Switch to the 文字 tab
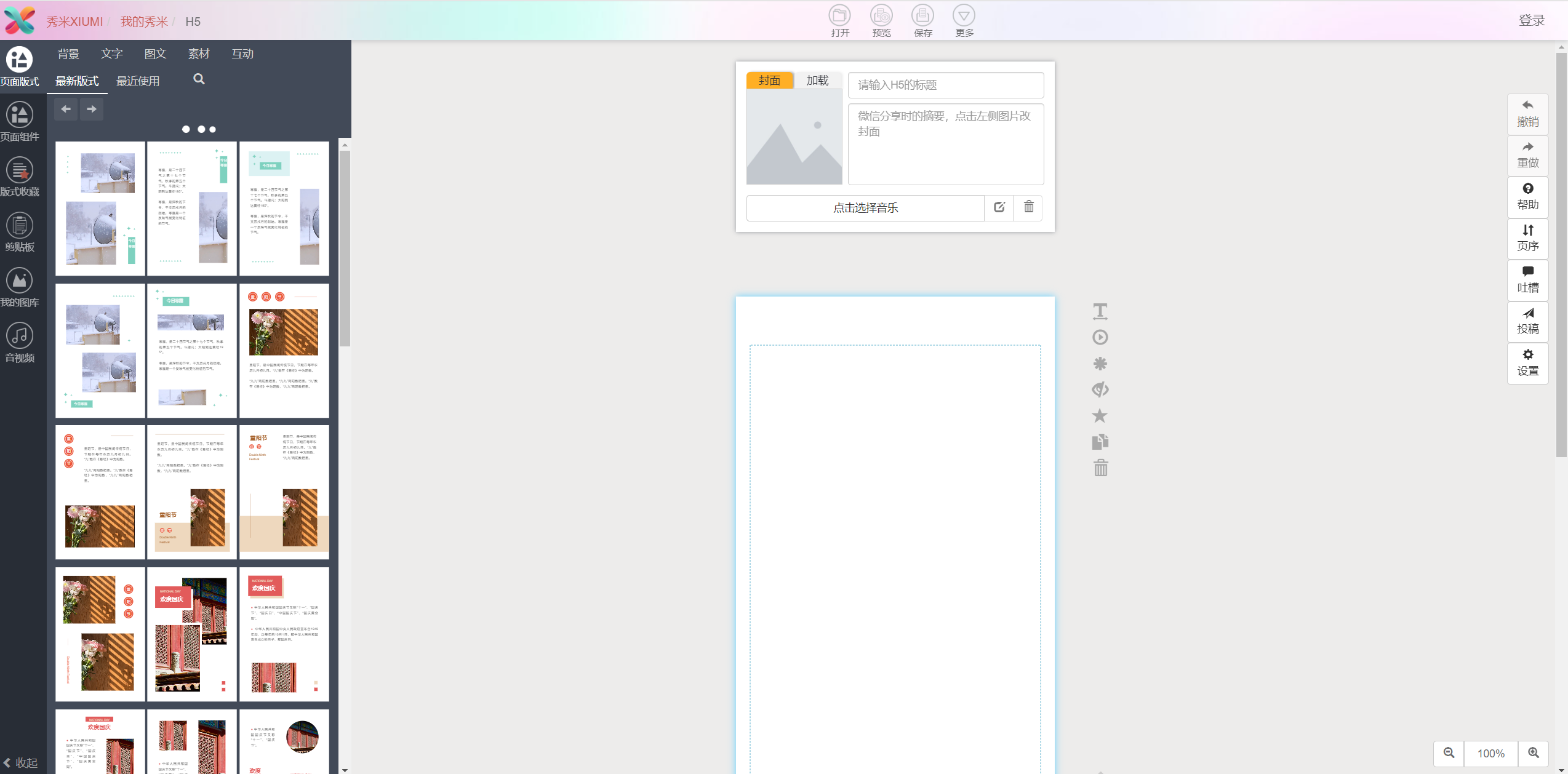1568x774 pixels. click(112, 54)
